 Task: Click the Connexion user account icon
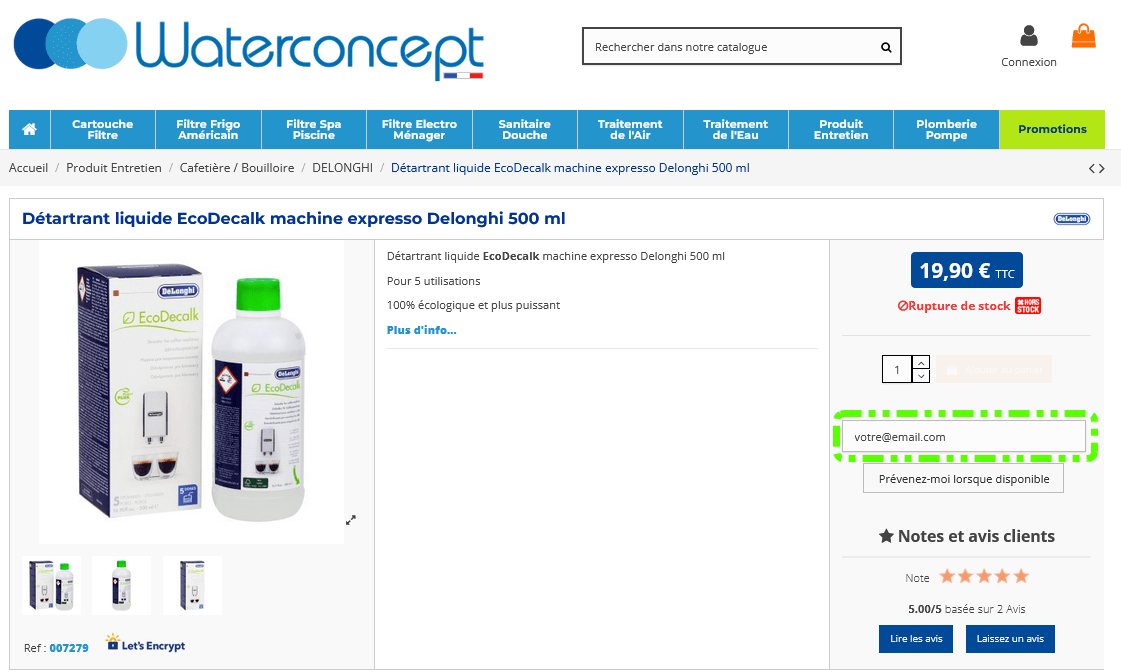1028,37
